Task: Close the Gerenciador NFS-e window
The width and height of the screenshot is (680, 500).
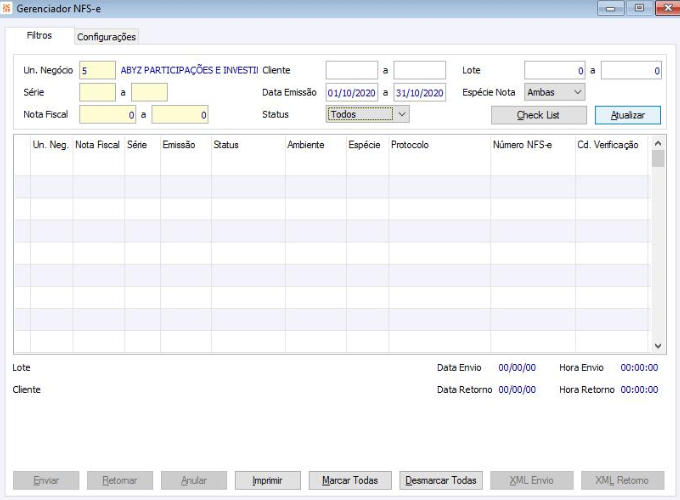Action: 667,8
